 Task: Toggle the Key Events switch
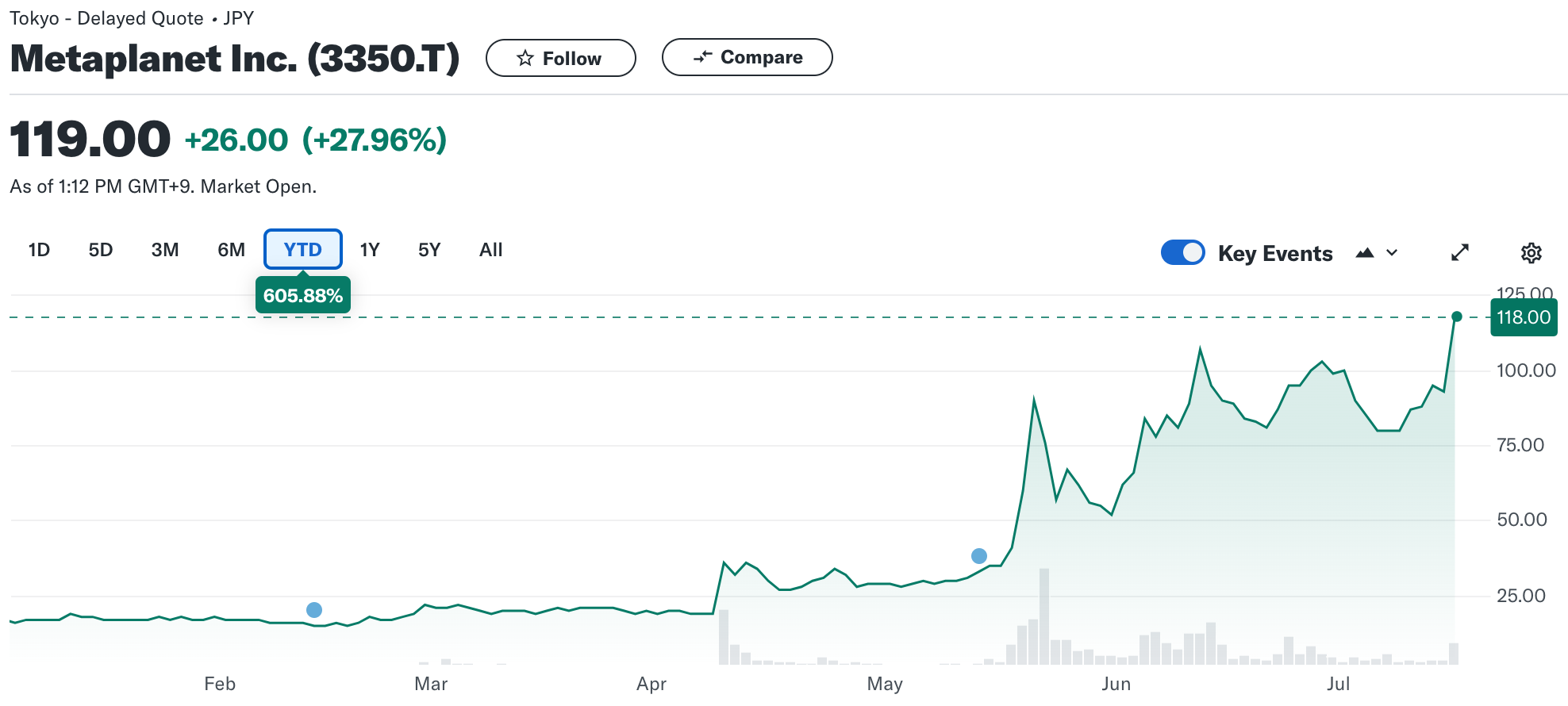click(1182, 253)
